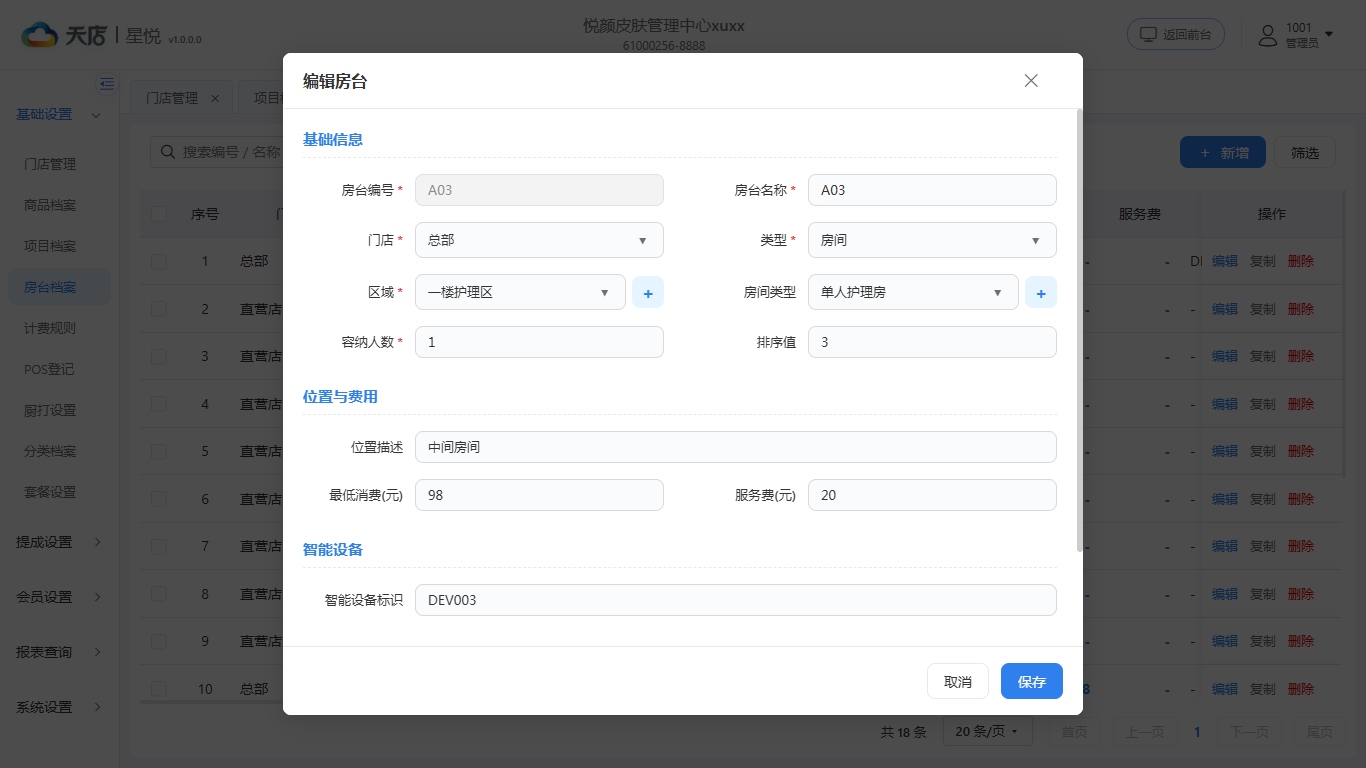Click the dialog's vertical scrollbar

pyautogui.click(x=1079, y=330)
